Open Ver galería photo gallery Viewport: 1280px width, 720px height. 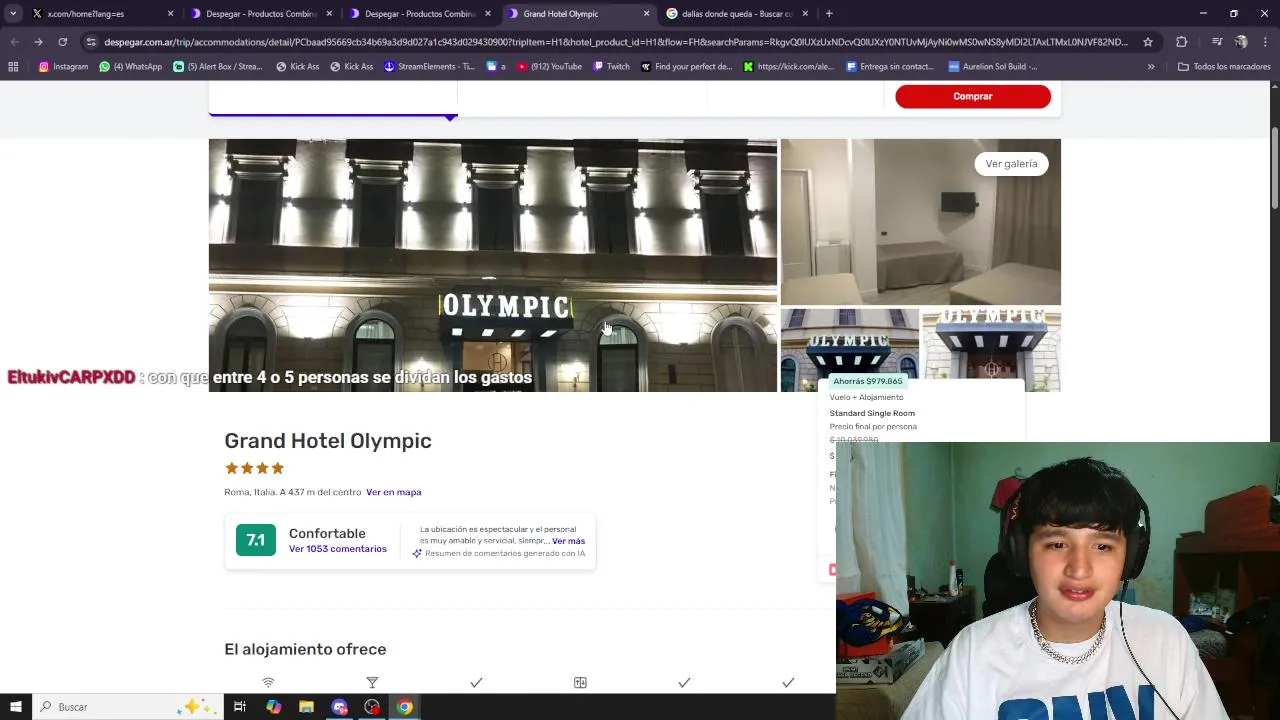point(1011,164)
